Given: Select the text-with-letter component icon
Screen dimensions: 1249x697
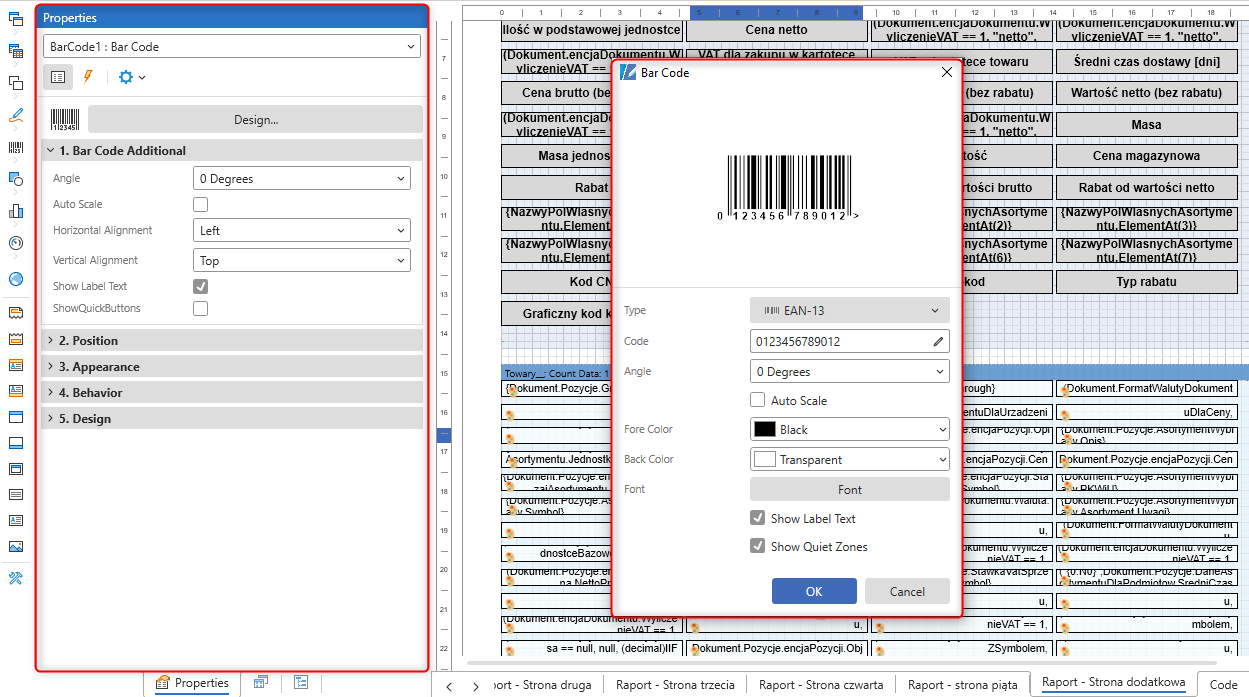Looking at the screenshot, I should (16, 521).
